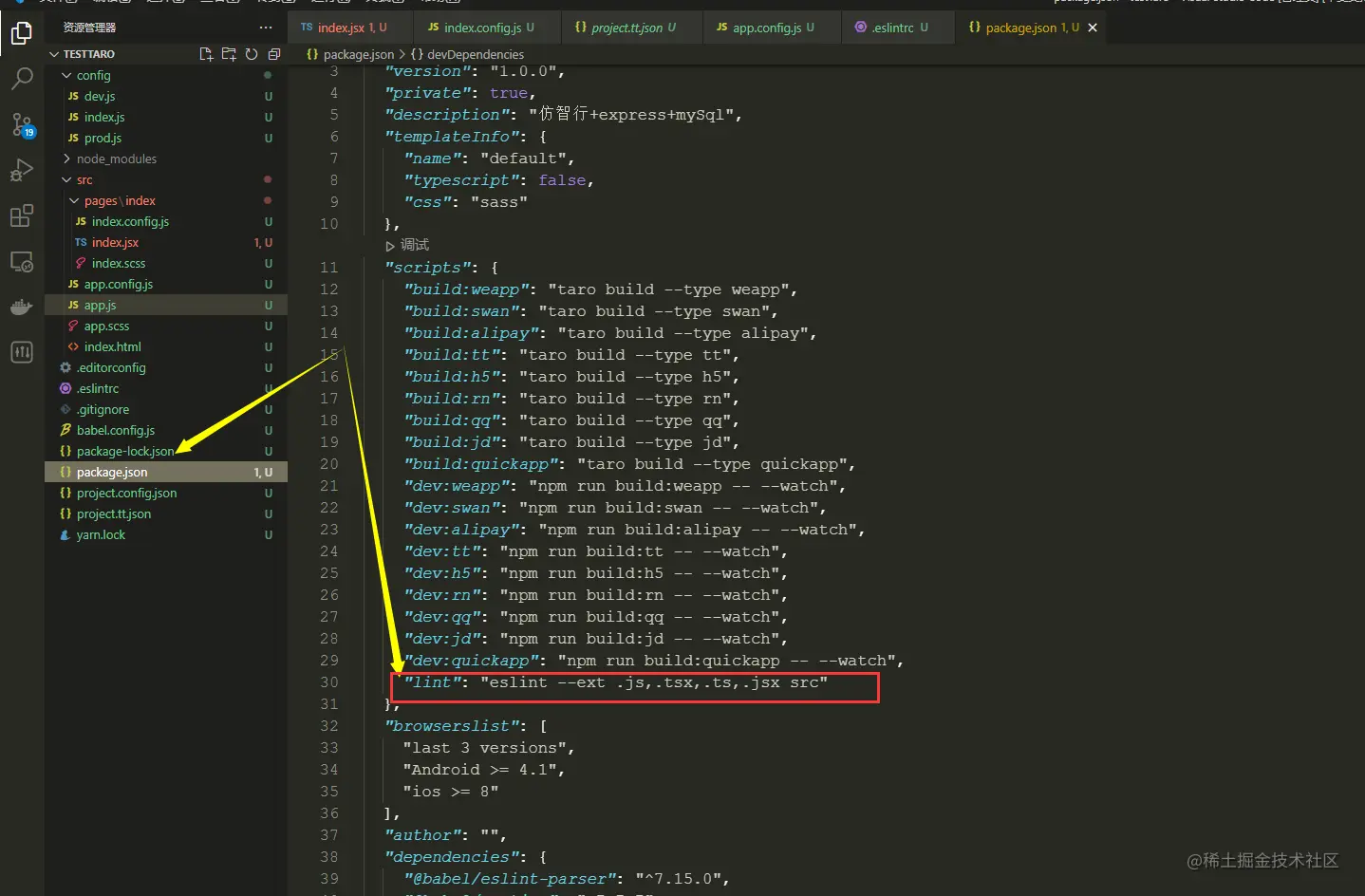Close the package.json editor tab
The height and width of the screenshot is (896, 1365).
click(1093, 28)
